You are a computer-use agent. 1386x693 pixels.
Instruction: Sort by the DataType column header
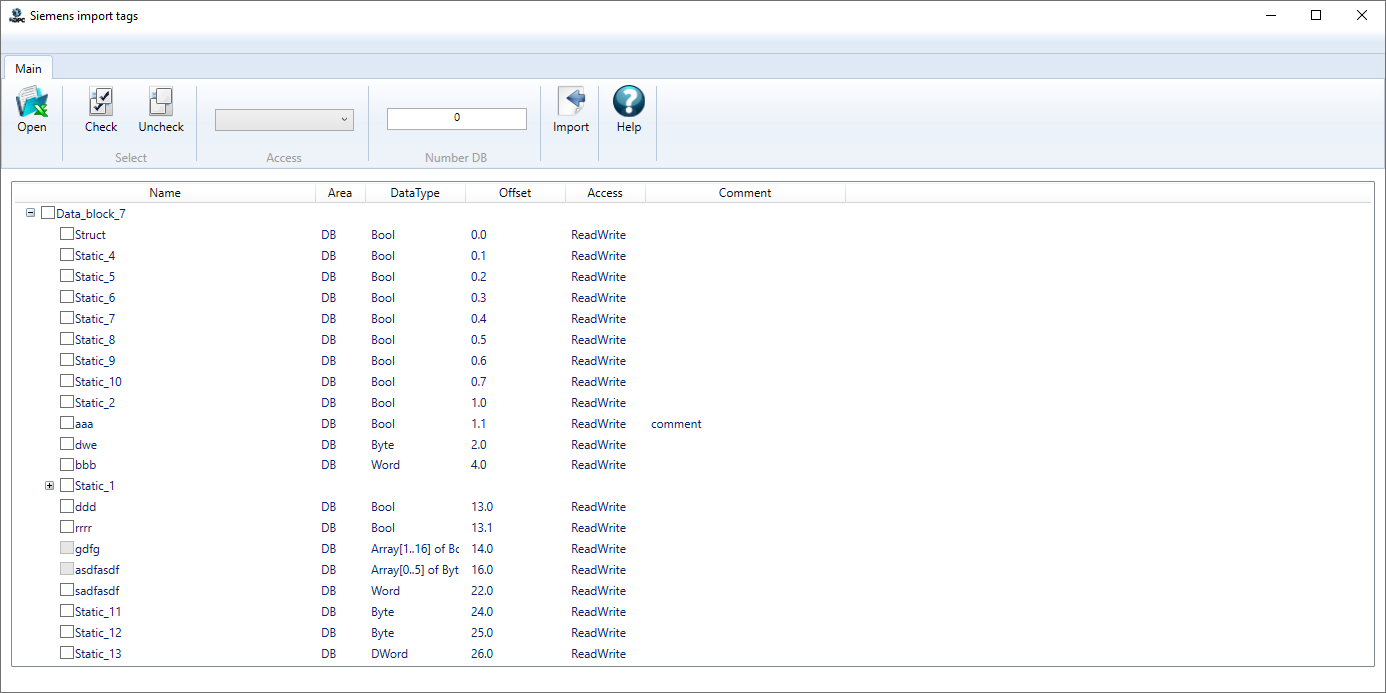pyautogui.click(x=415, y=193)
